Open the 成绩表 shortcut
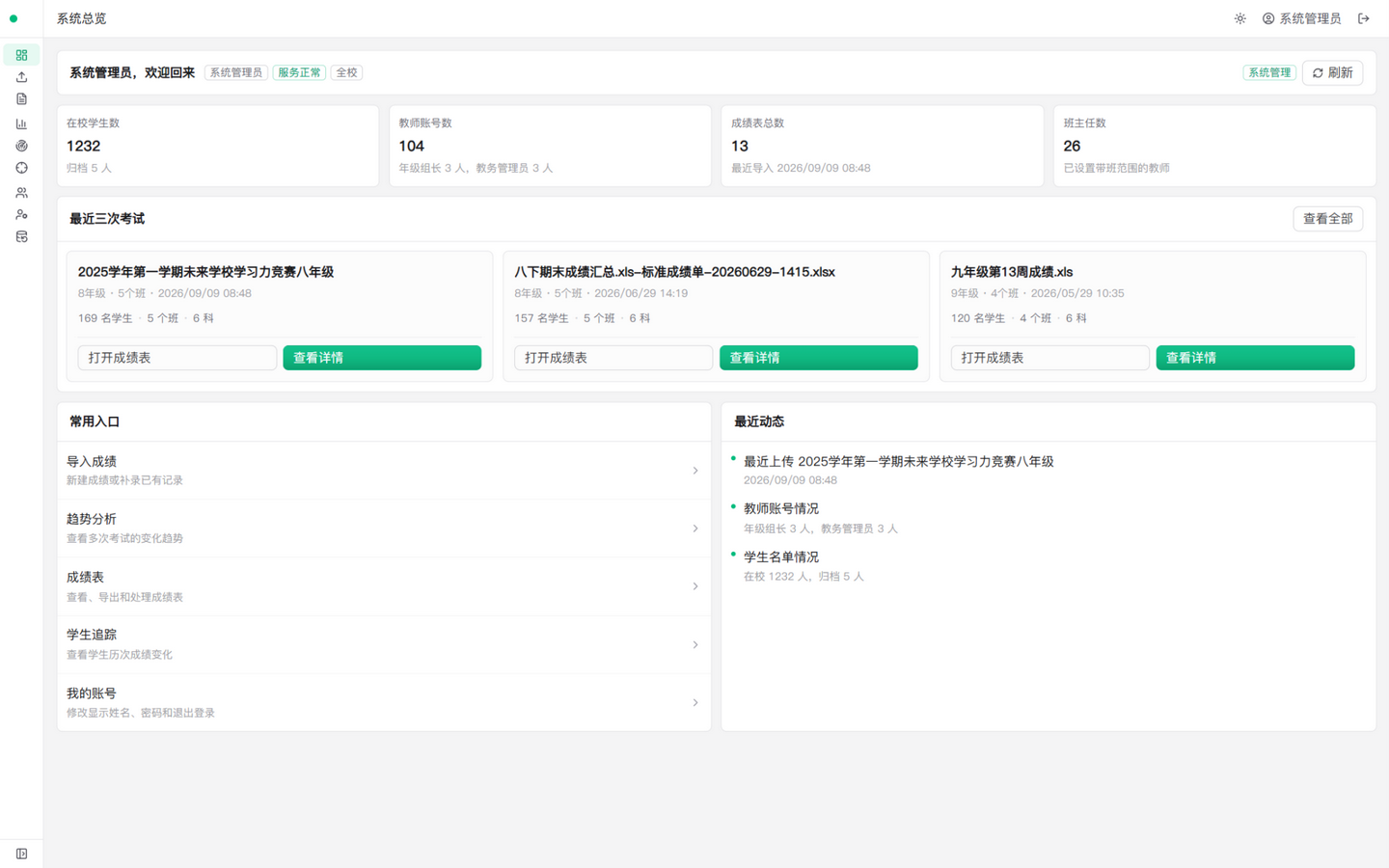The width and height of the screenshot is (1389, 868). [384, 586]
